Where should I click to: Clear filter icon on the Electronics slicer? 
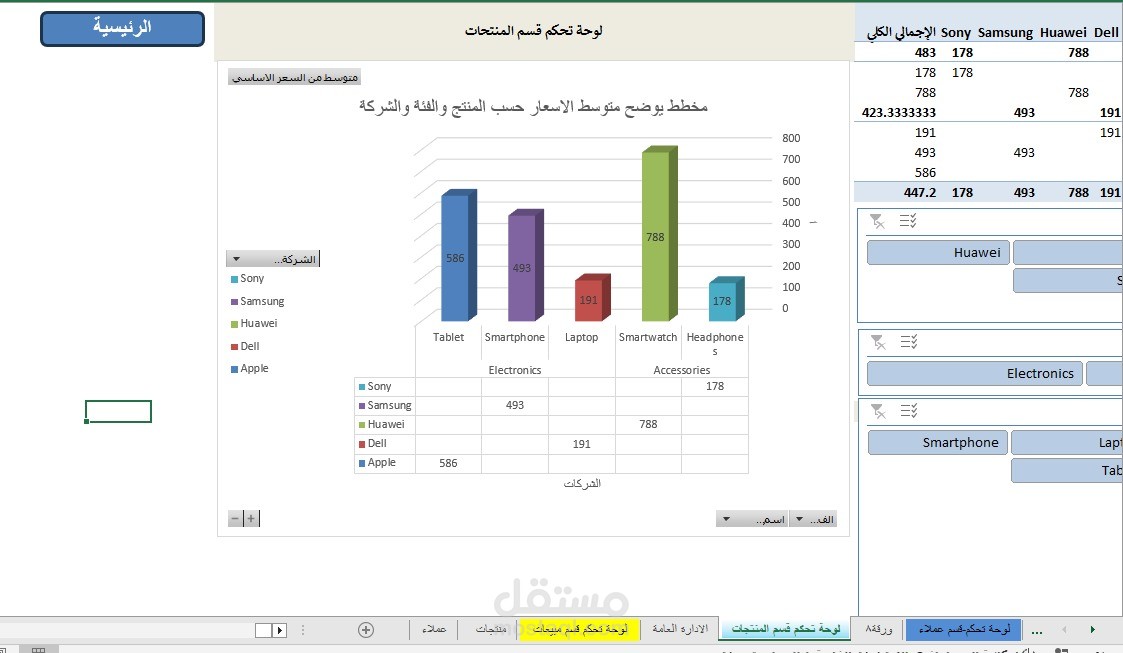[x=878, y=342]
